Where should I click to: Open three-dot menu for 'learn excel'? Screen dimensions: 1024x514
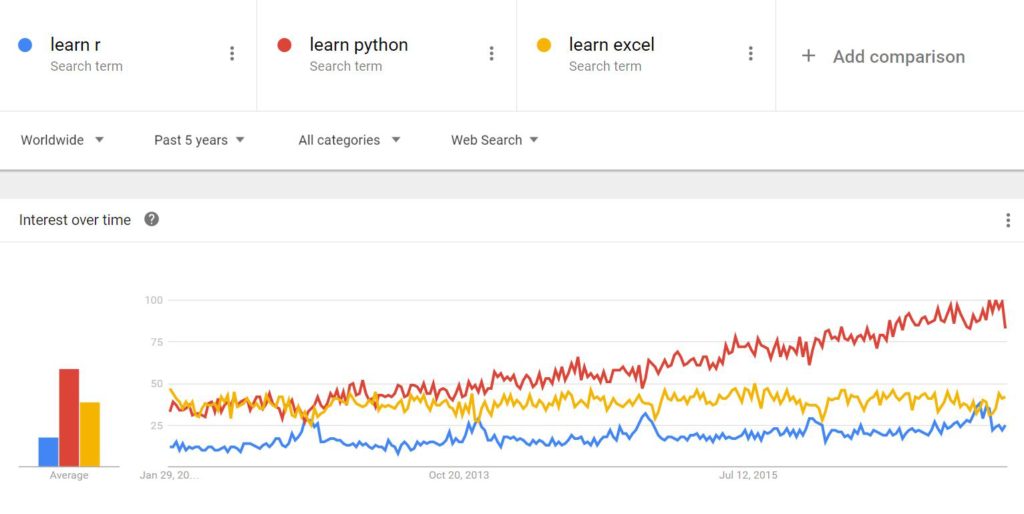(x=750, y=54)
